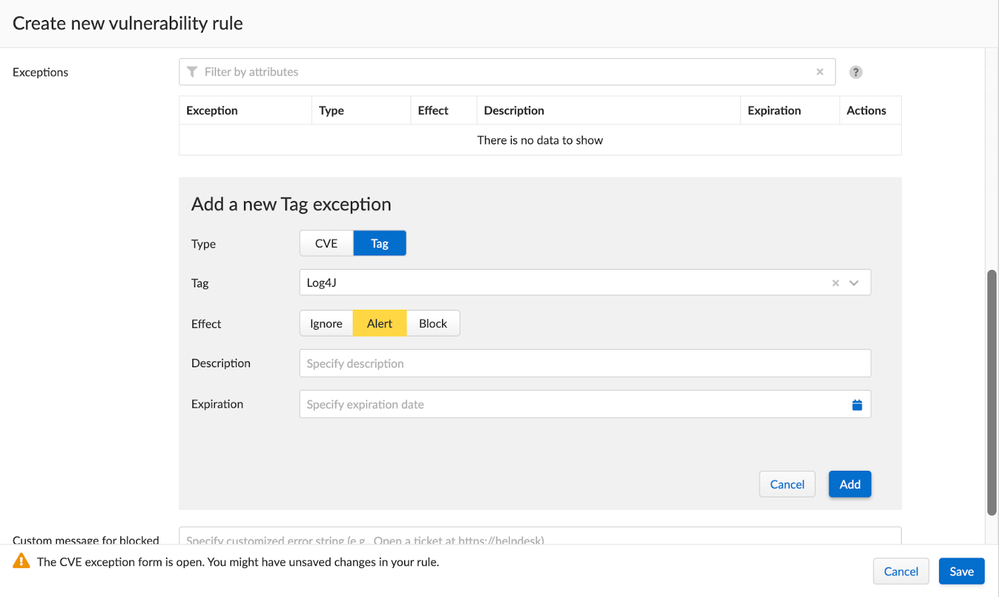Sort by the Exception column header
999x597 pixels.
pos(212,111)
